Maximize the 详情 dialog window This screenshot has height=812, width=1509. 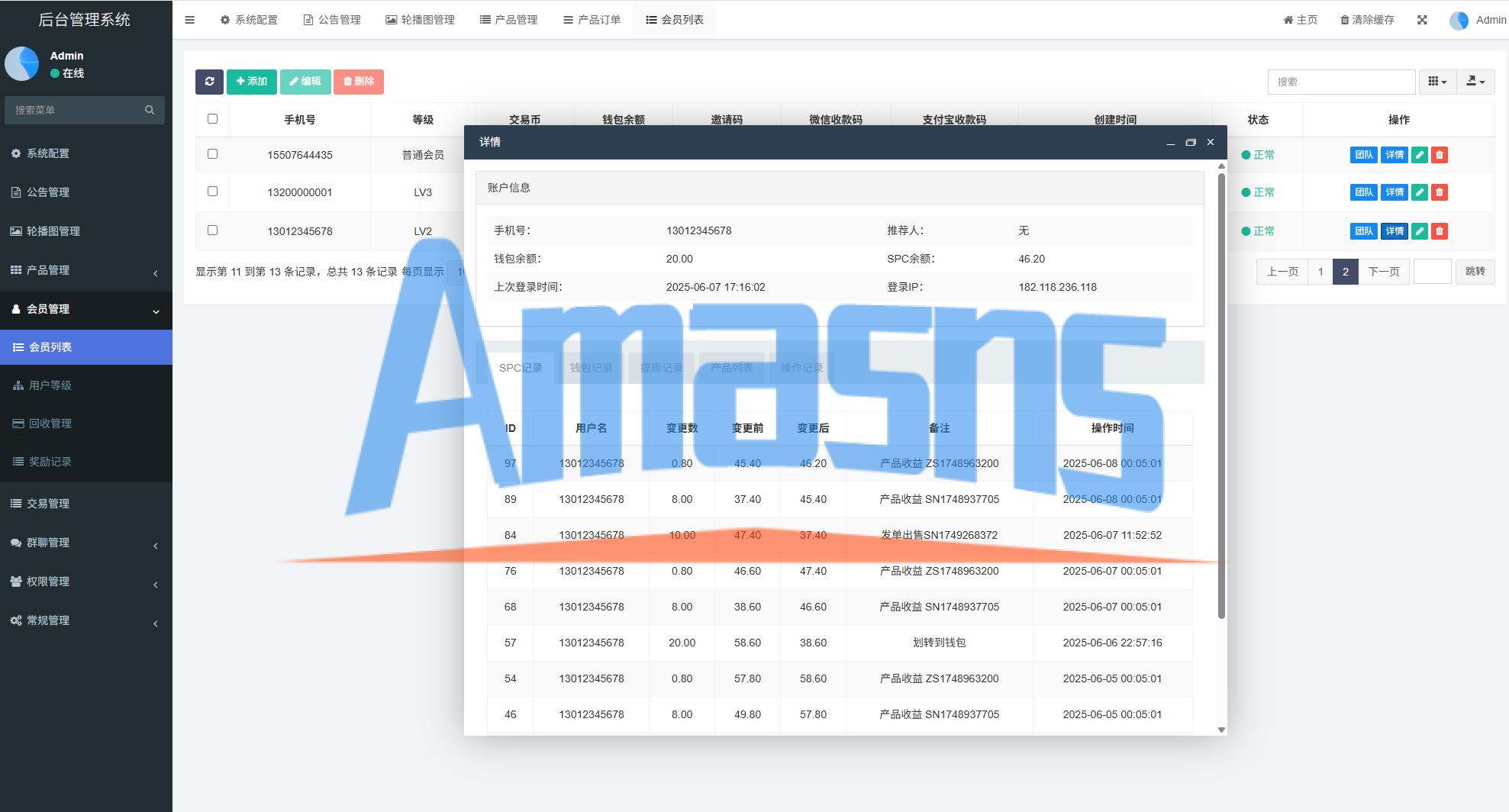pyautogui.click(x=1190, y=143)
